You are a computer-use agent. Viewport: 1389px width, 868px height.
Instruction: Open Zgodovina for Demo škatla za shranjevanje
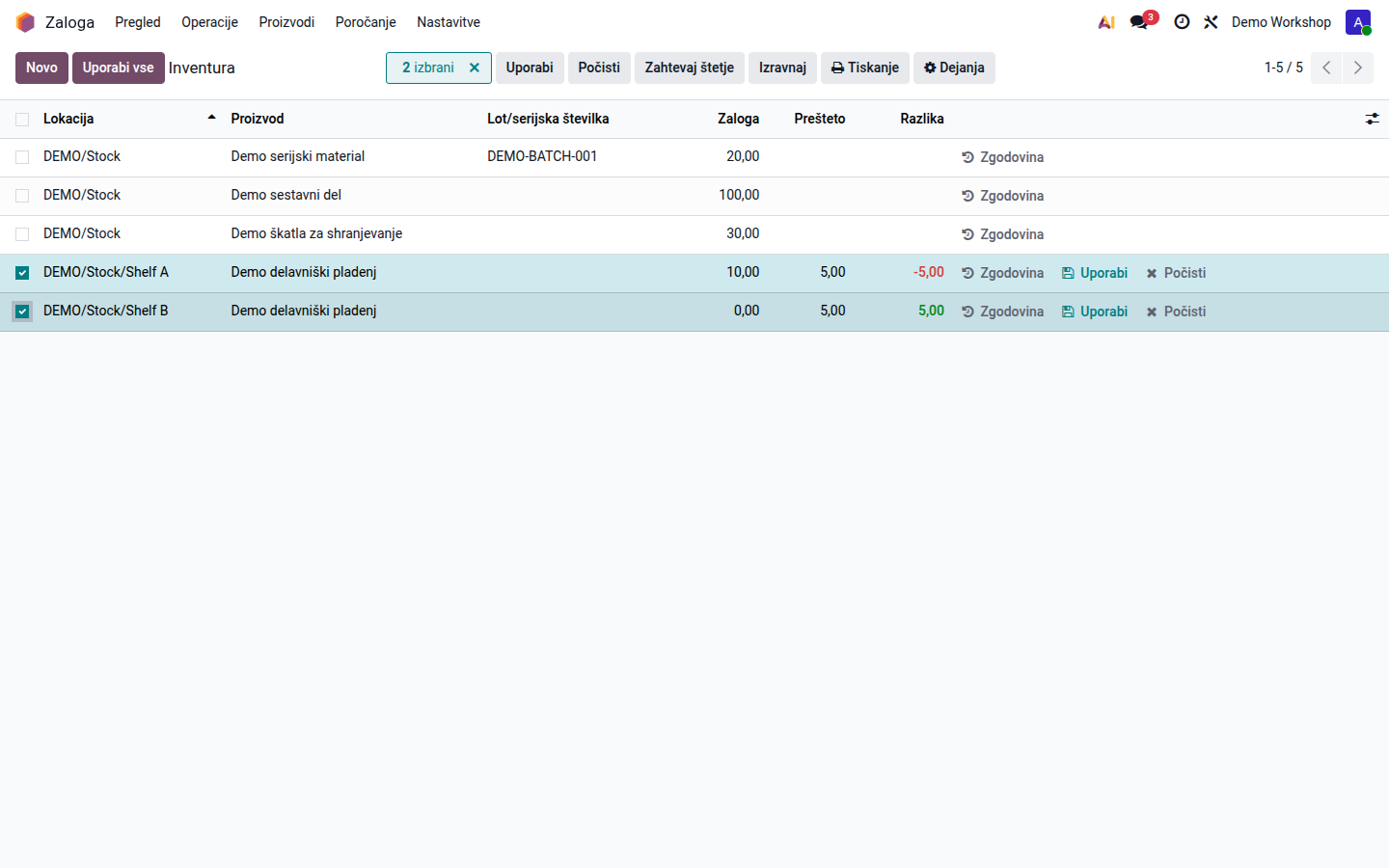1003,234
